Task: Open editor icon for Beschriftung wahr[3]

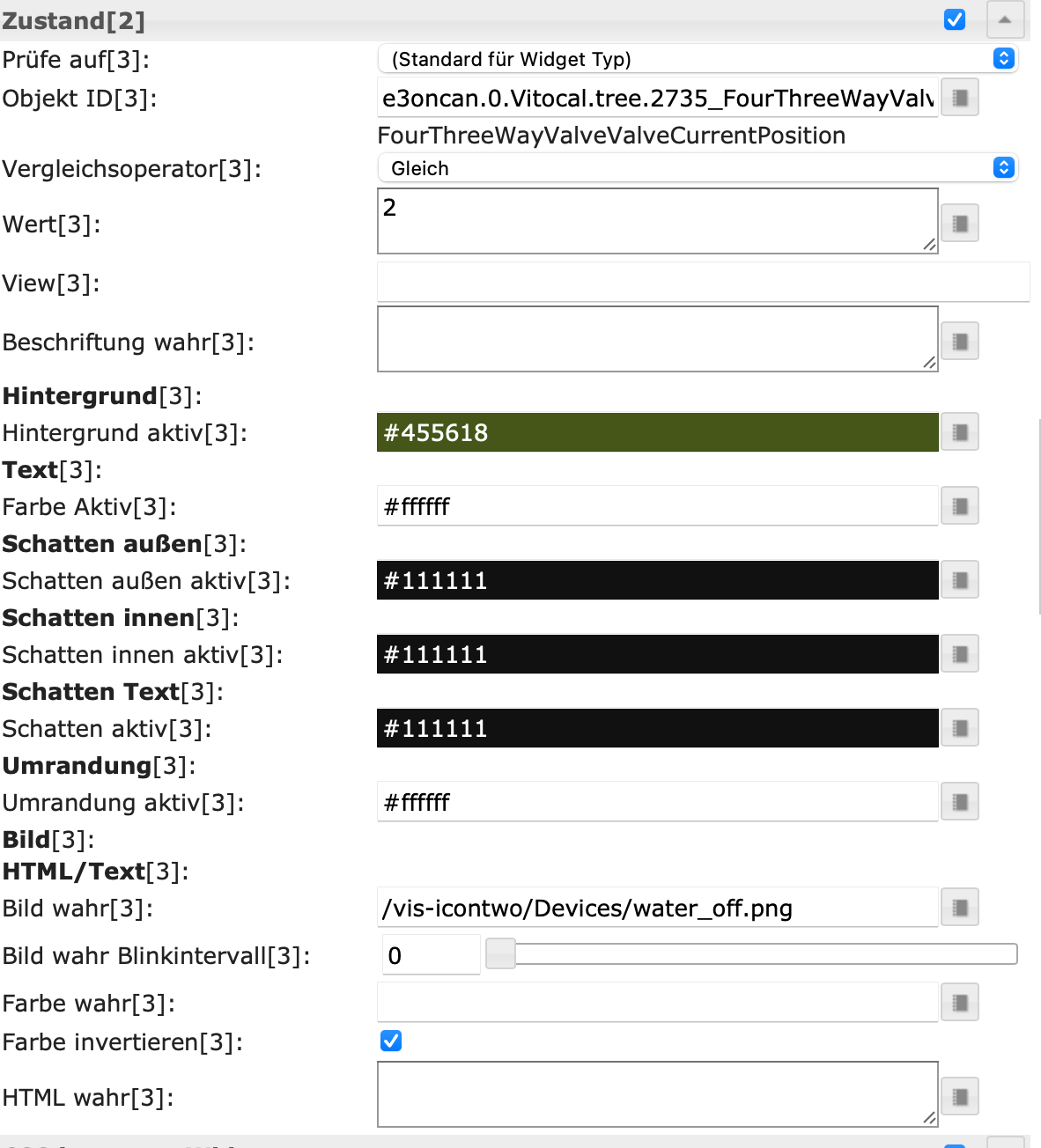Action: point(960,341)
